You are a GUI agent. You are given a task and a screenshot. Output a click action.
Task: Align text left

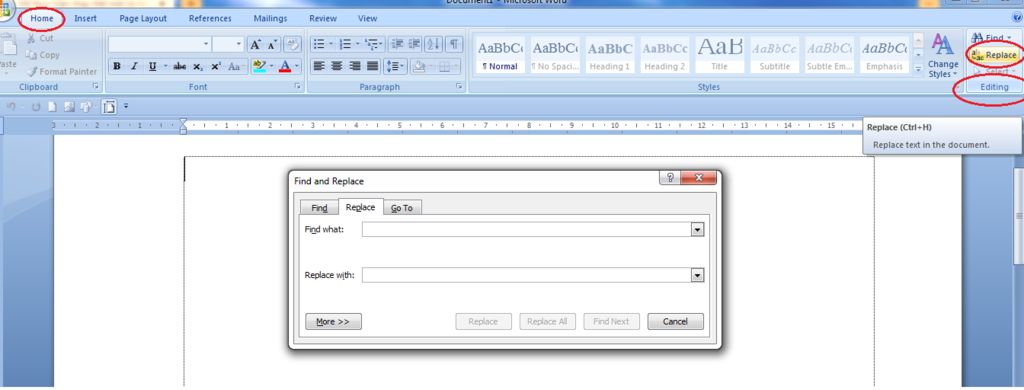point(319,66)
